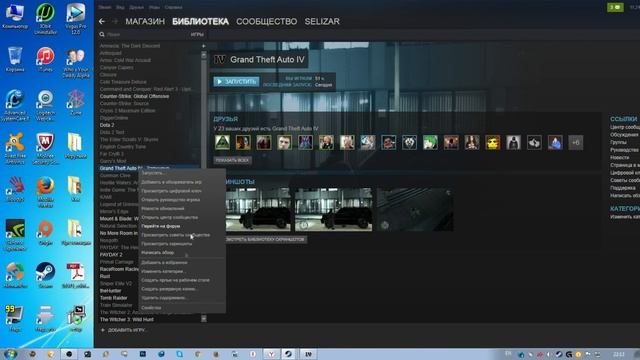The width and height of the screenshot is (640, 360).
Task: Open the third dark screenshot thumbnail
Action: [415, 209]
